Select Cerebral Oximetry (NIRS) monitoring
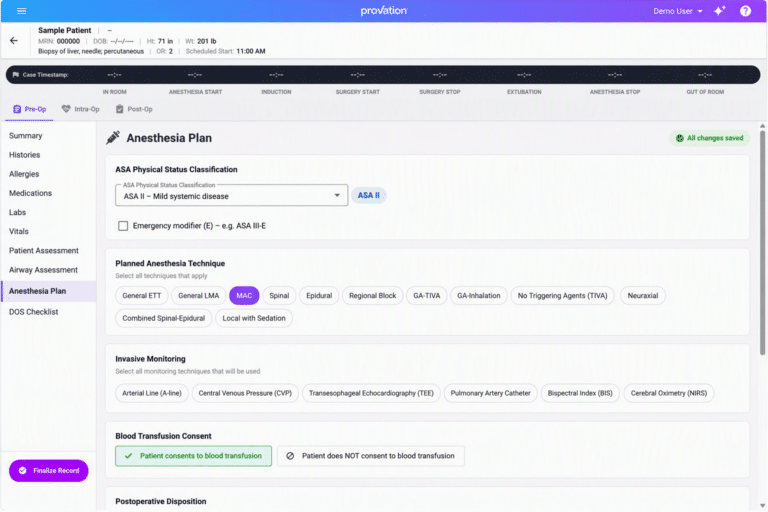 (669, 393)
